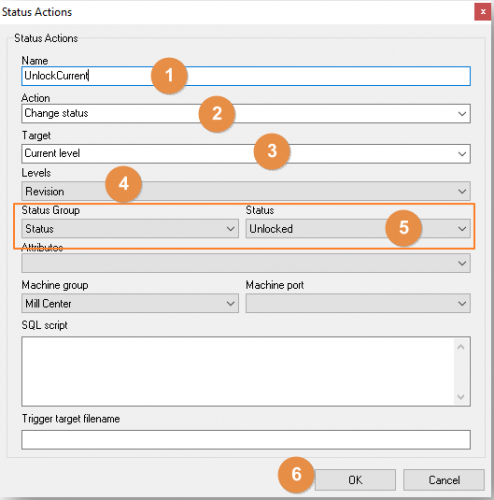Click the SQL script scrollbar down arrow
The height and width of the screenshot is (500, 494).
(461, 397)
